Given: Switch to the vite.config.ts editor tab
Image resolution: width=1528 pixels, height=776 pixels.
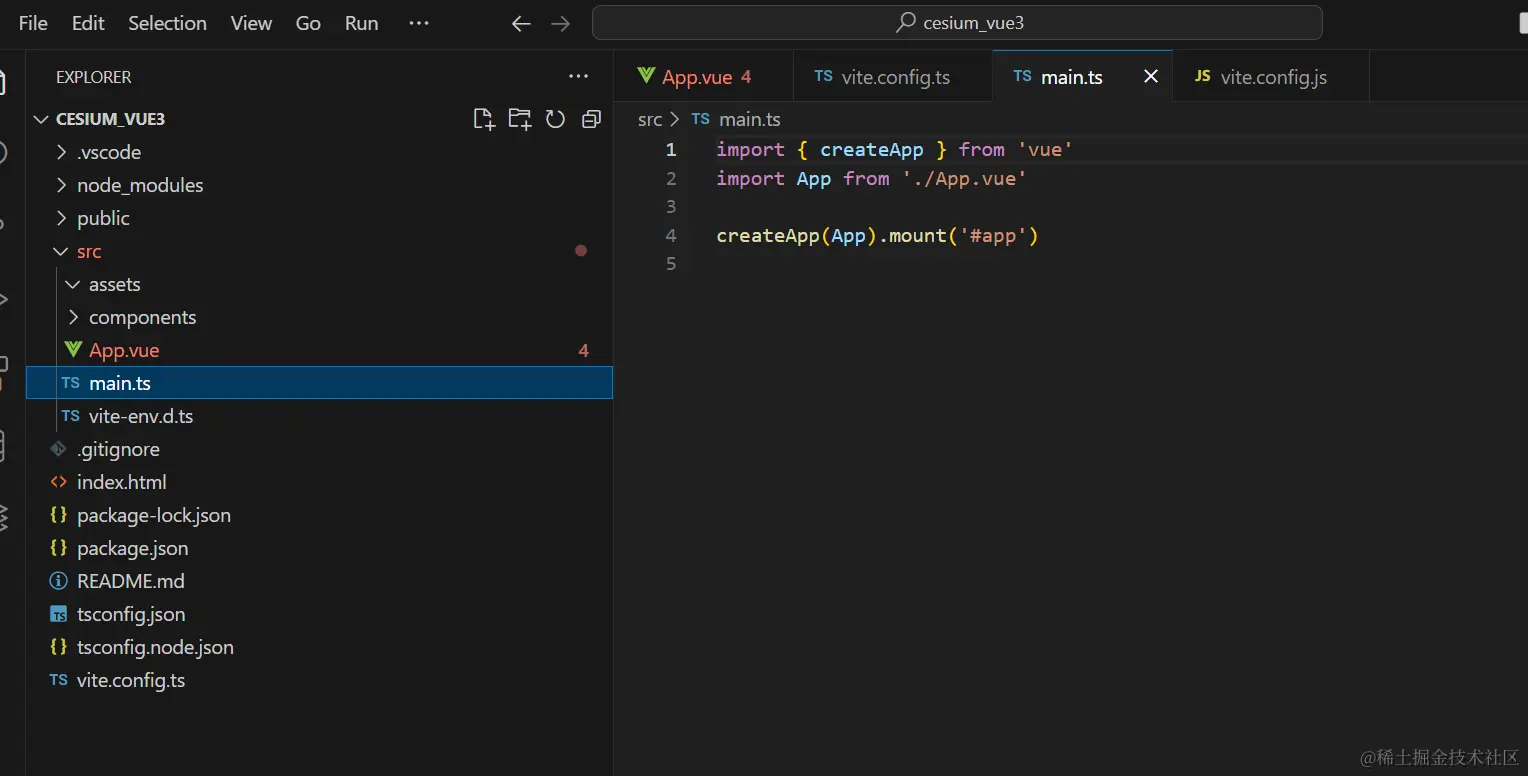Looking at the screenshot, I should coord(893,77).
